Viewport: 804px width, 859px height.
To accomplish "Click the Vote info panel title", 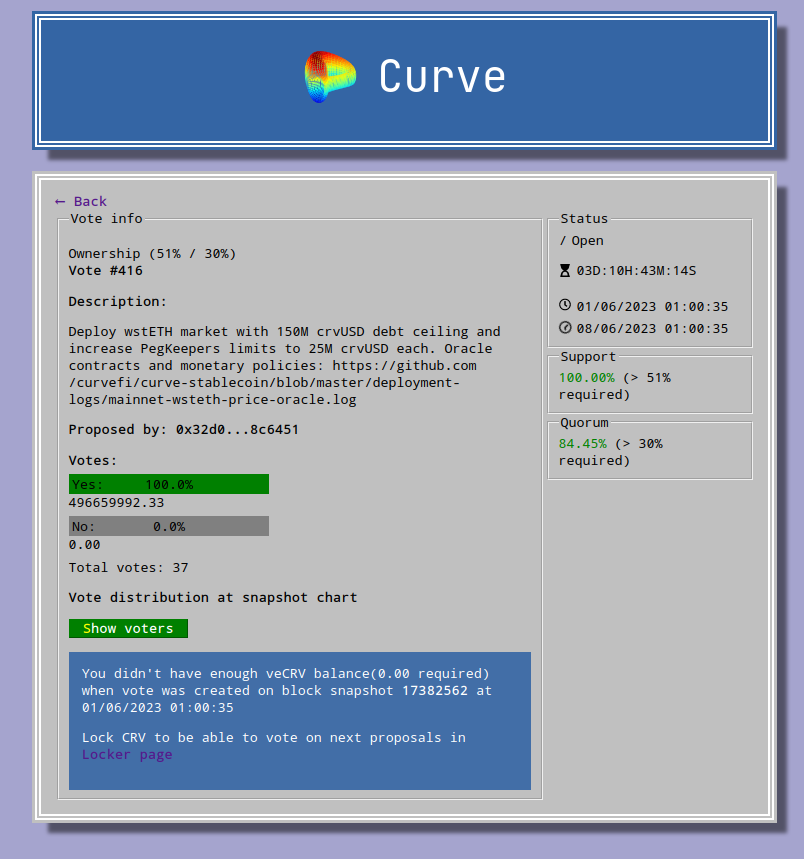I will (106, 219).
